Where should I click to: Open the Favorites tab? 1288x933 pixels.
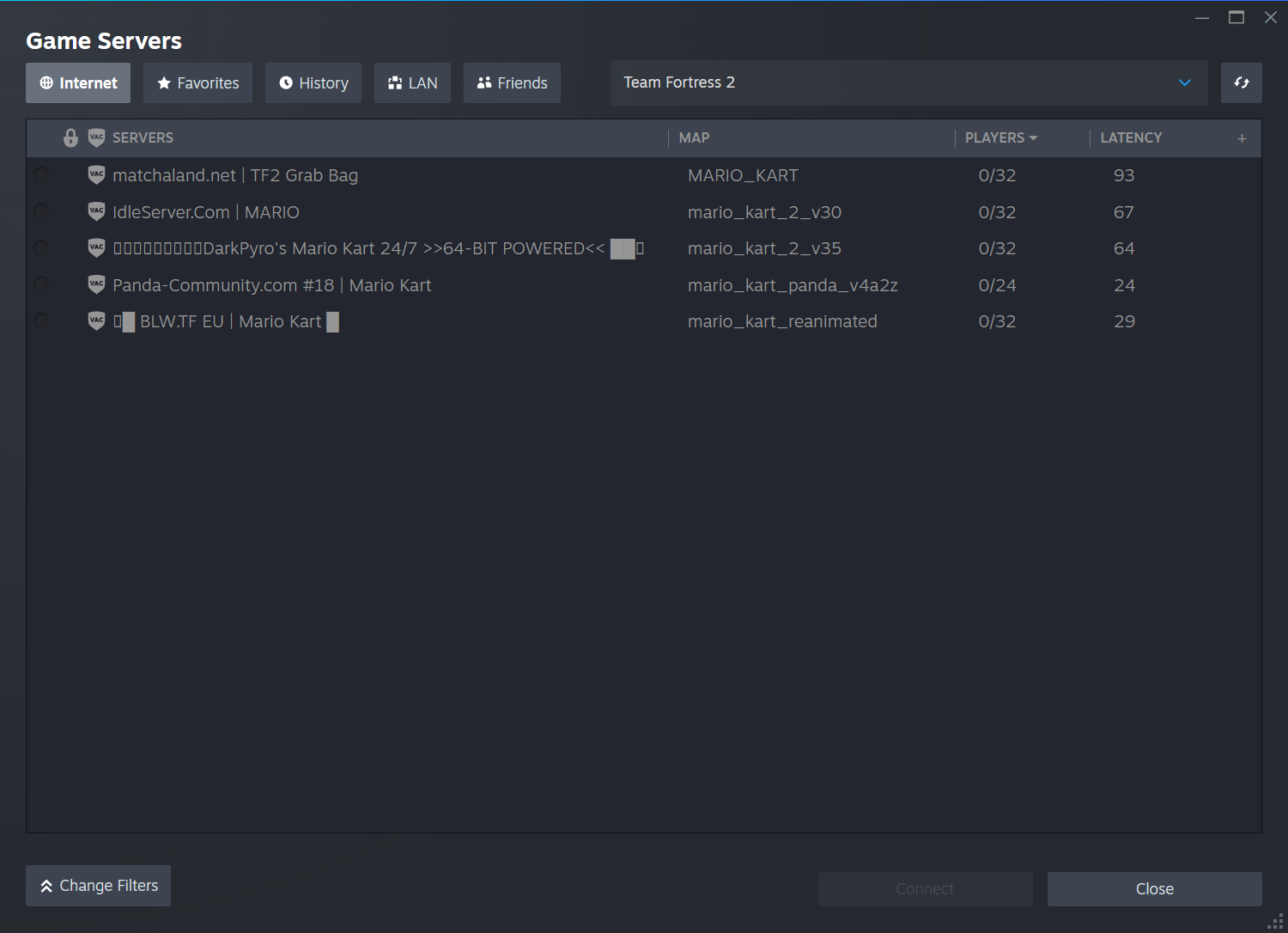(x=197, y=82)
